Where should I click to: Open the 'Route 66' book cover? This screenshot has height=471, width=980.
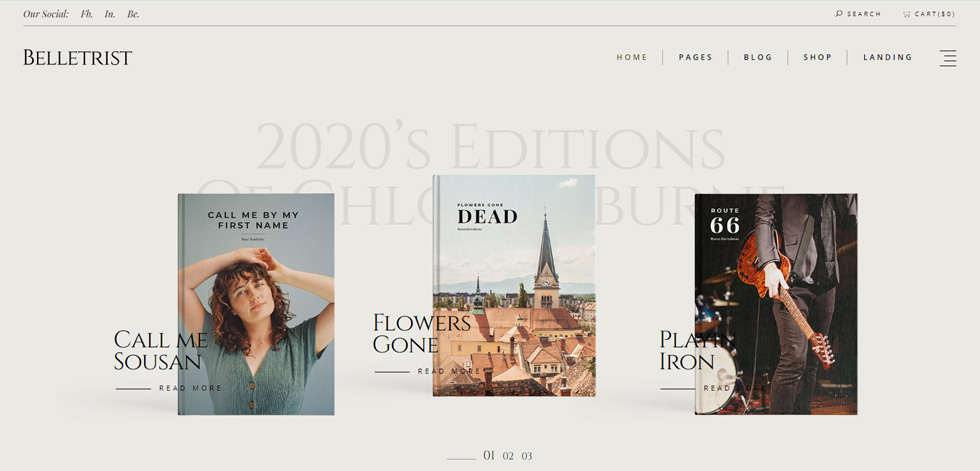(776, 304)
